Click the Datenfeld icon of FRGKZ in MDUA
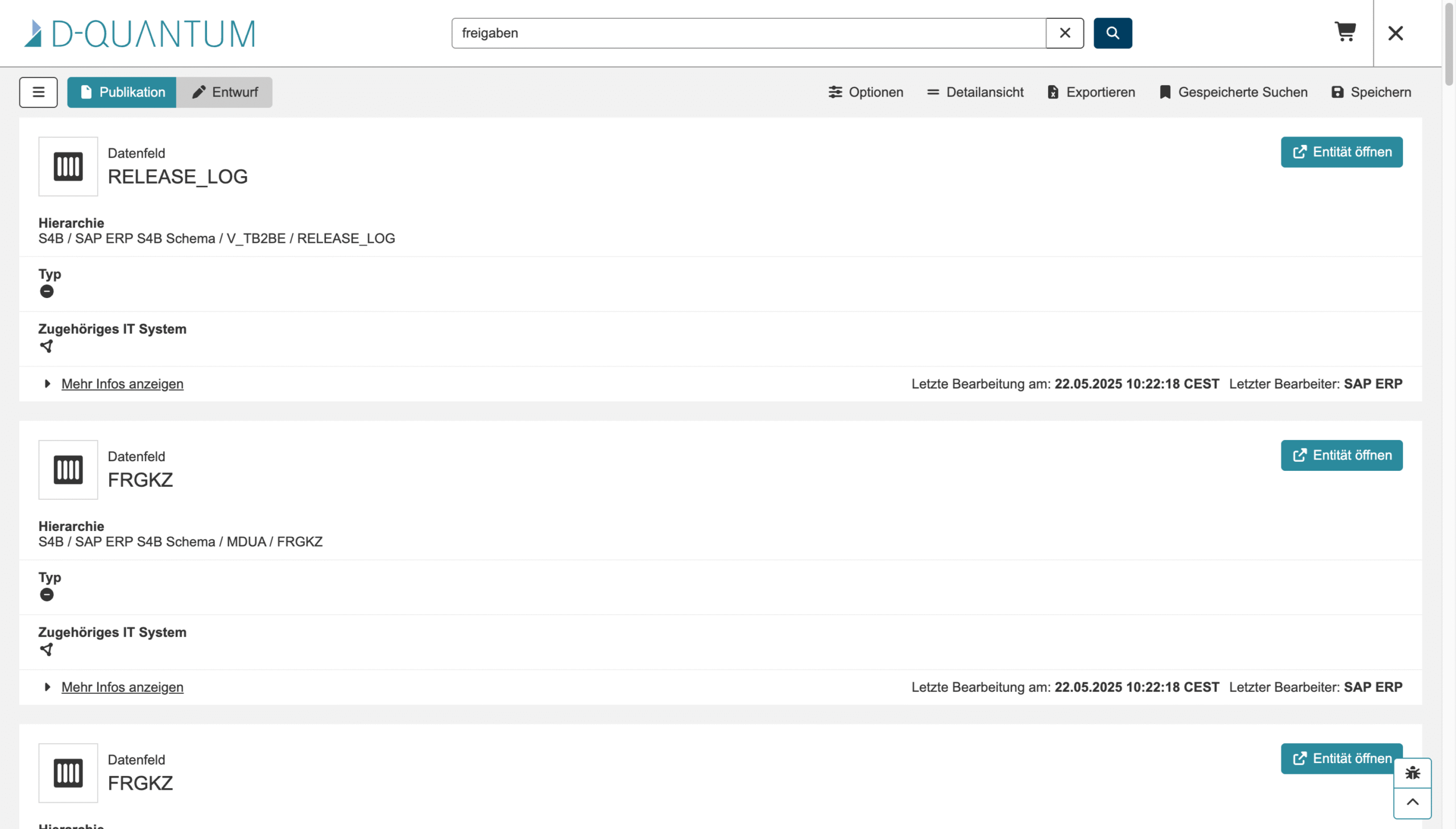Screen dimensions: 1456x829 68,470
